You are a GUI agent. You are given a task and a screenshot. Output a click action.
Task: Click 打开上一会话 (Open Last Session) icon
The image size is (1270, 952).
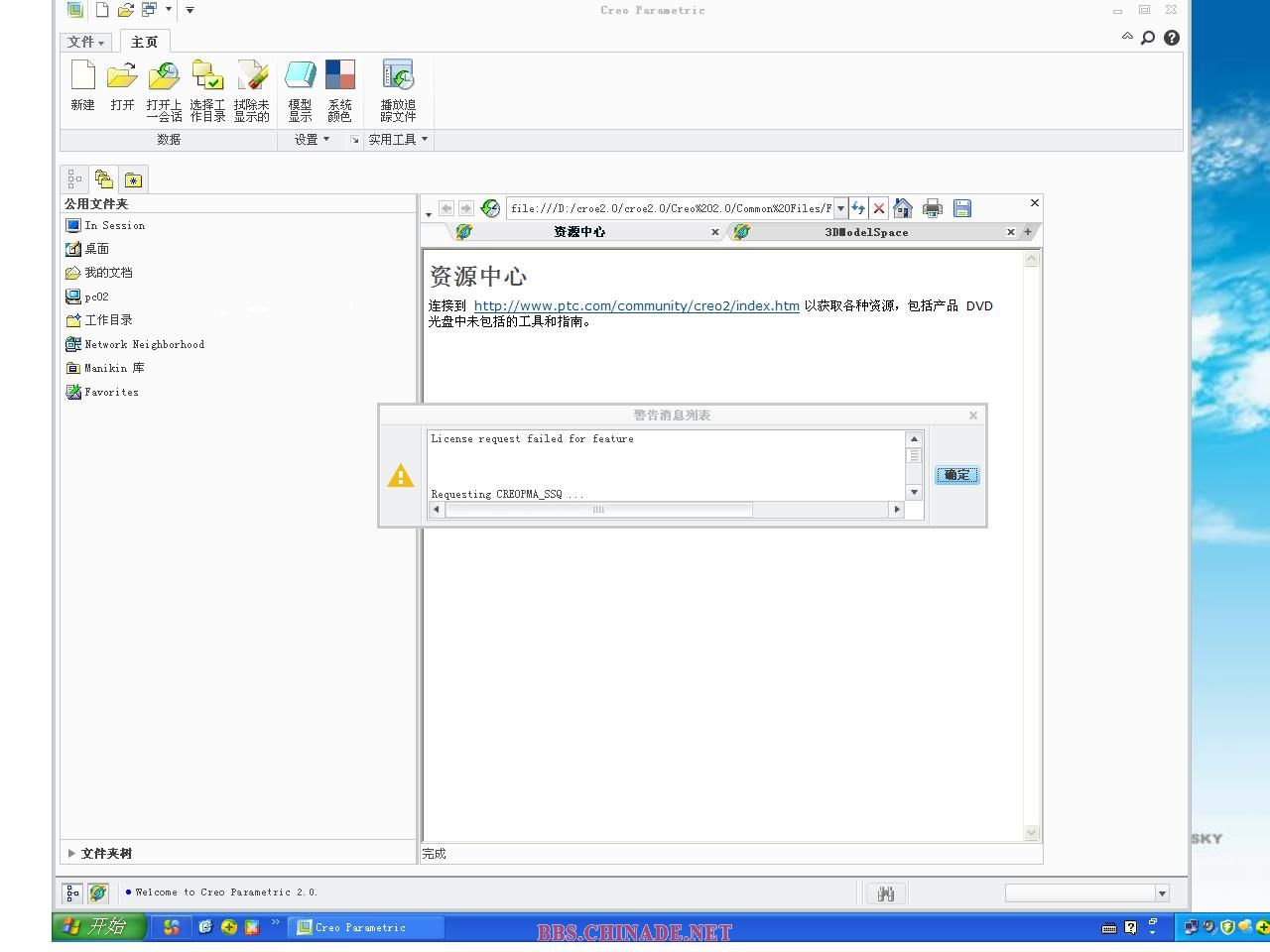point(164,89)
